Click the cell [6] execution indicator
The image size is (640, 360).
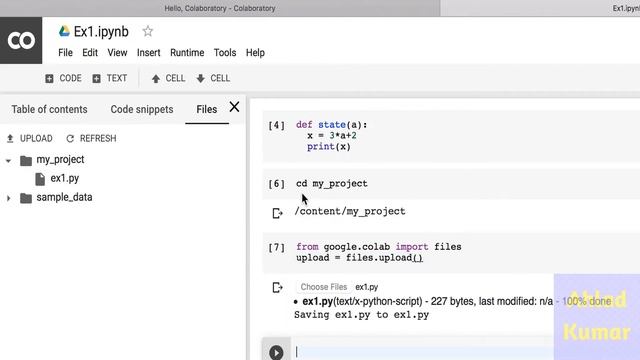(x=276, y=184)
